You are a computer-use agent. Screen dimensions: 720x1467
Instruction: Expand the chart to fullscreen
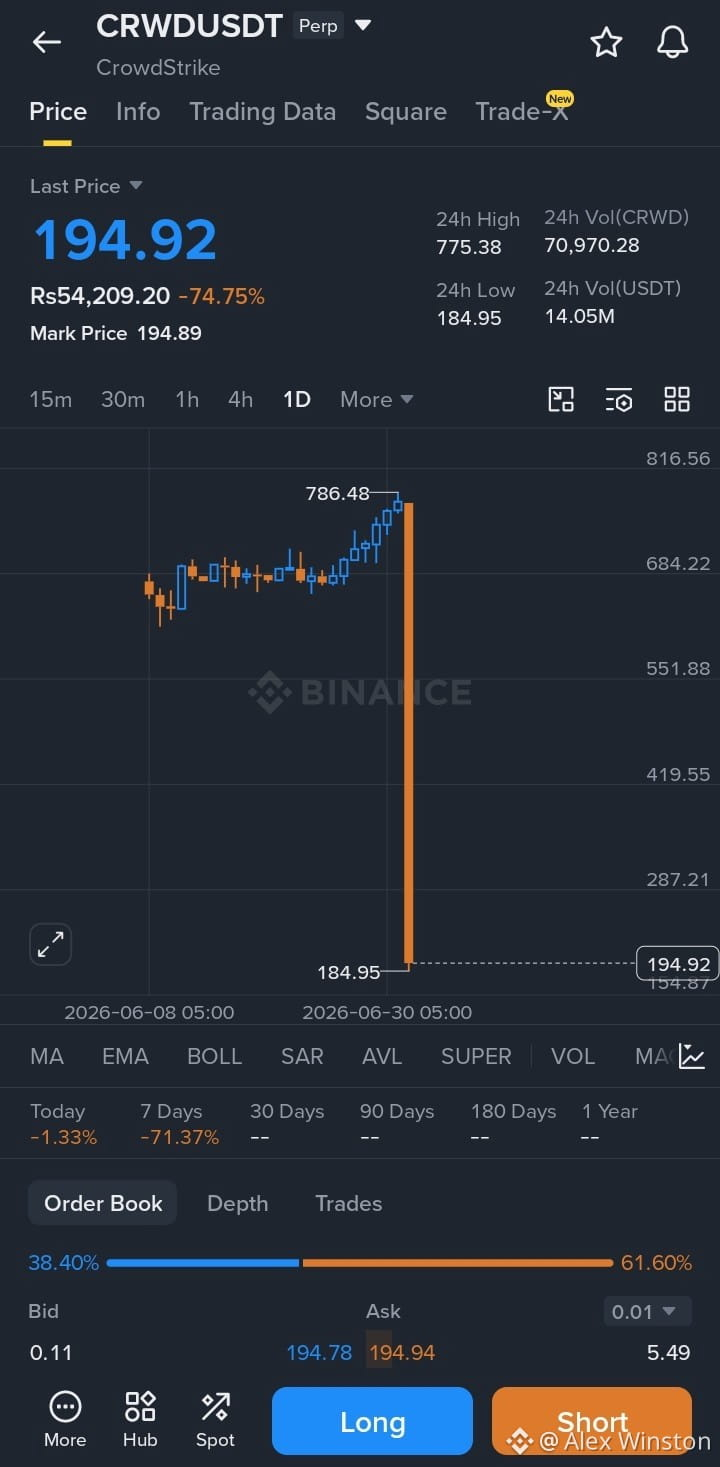point(51,944)
